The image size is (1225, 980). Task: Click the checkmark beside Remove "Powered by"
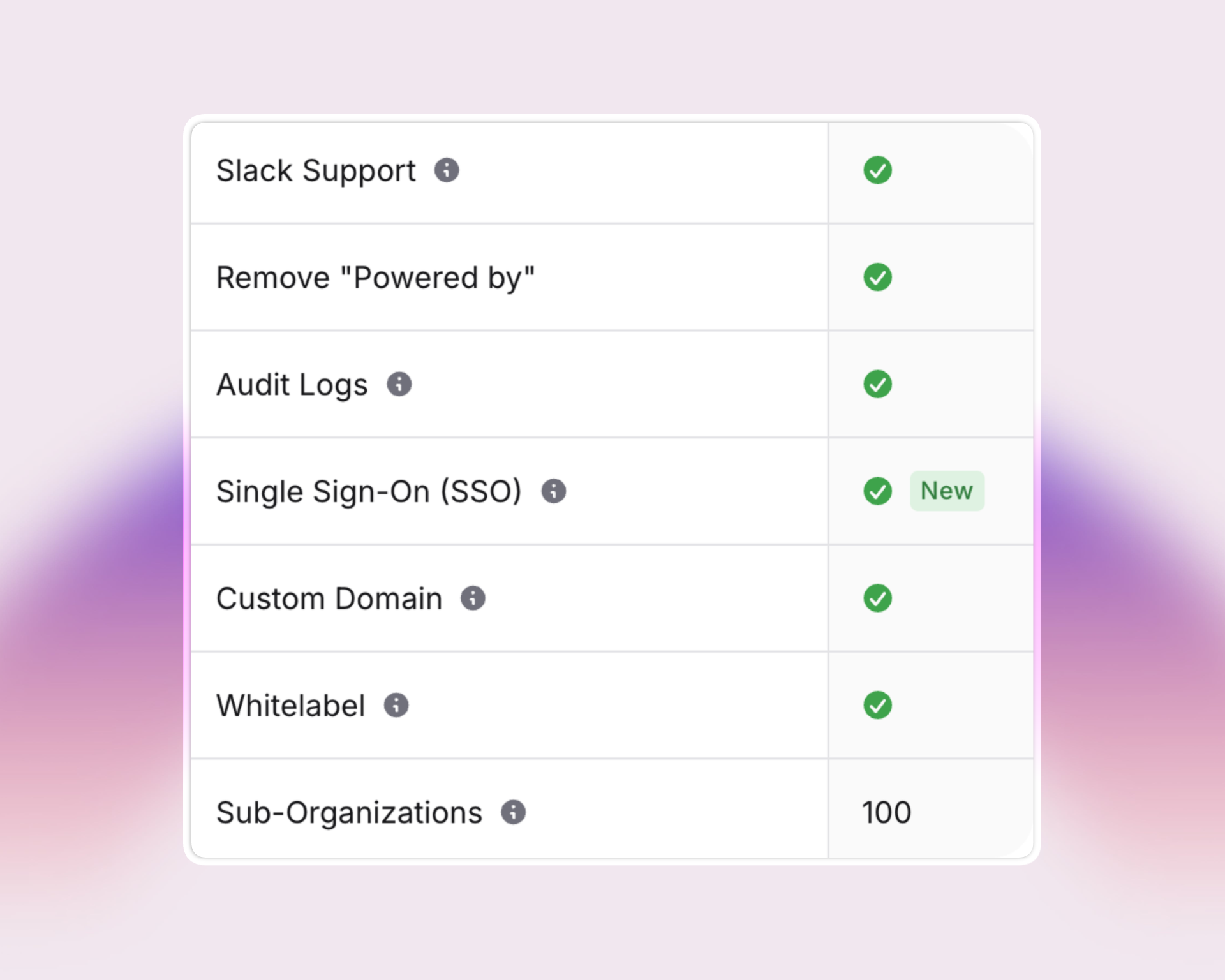tap(877, 277)
